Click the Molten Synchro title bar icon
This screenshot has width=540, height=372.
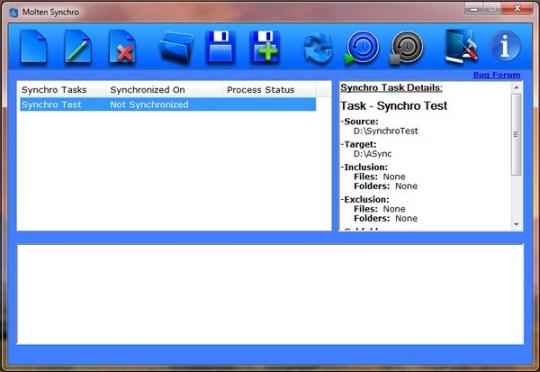click(13, 13)
